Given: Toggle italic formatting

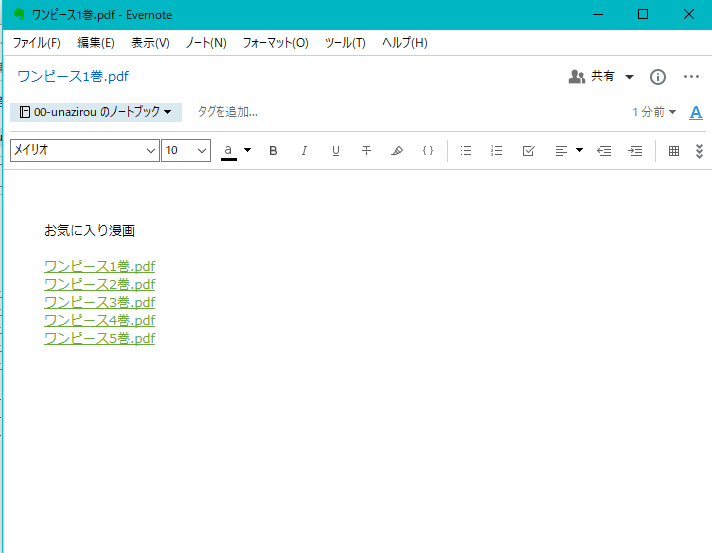Looking at the screenshot, I should pyautogui.click(x=304, y=150).
